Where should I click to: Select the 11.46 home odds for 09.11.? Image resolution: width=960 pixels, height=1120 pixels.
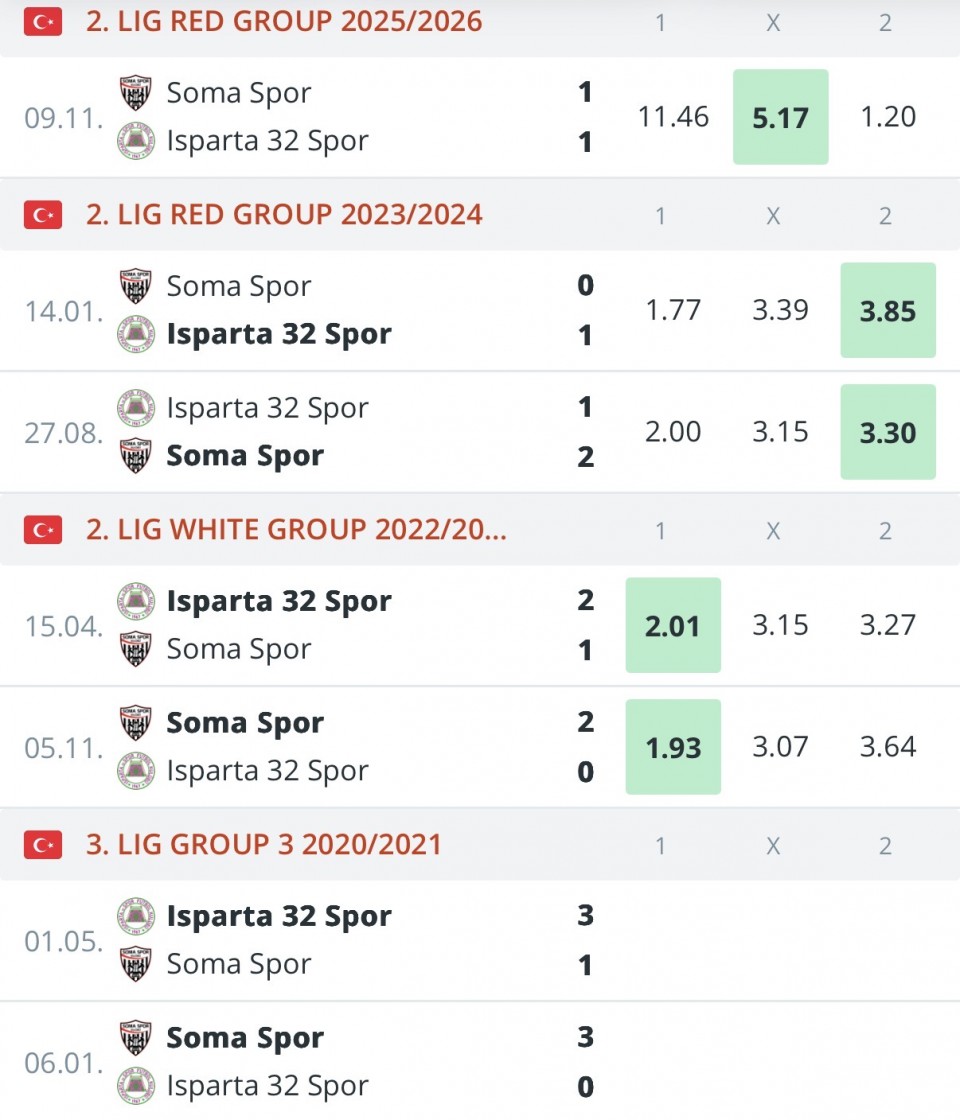coord(673,117)
